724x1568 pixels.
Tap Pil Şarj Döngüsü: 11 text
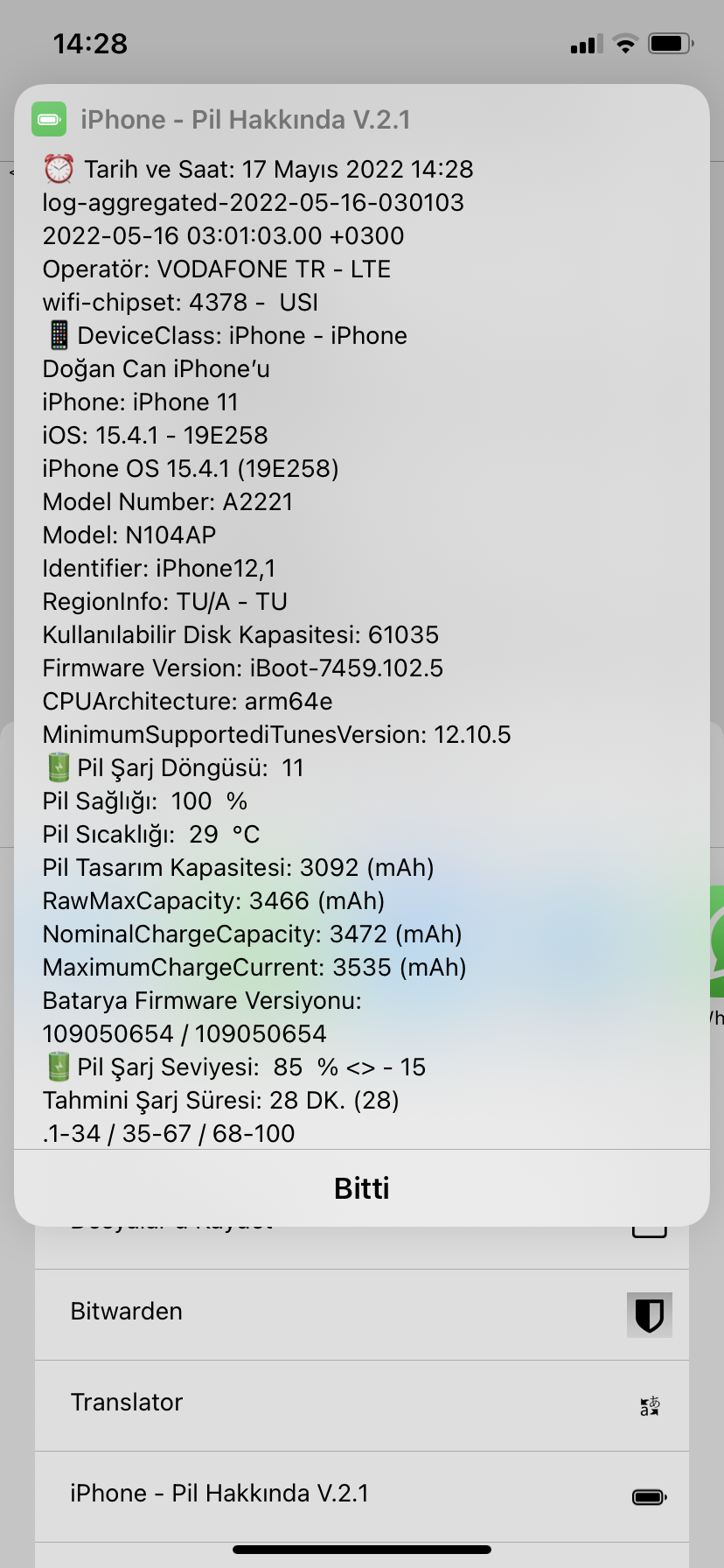191,767
